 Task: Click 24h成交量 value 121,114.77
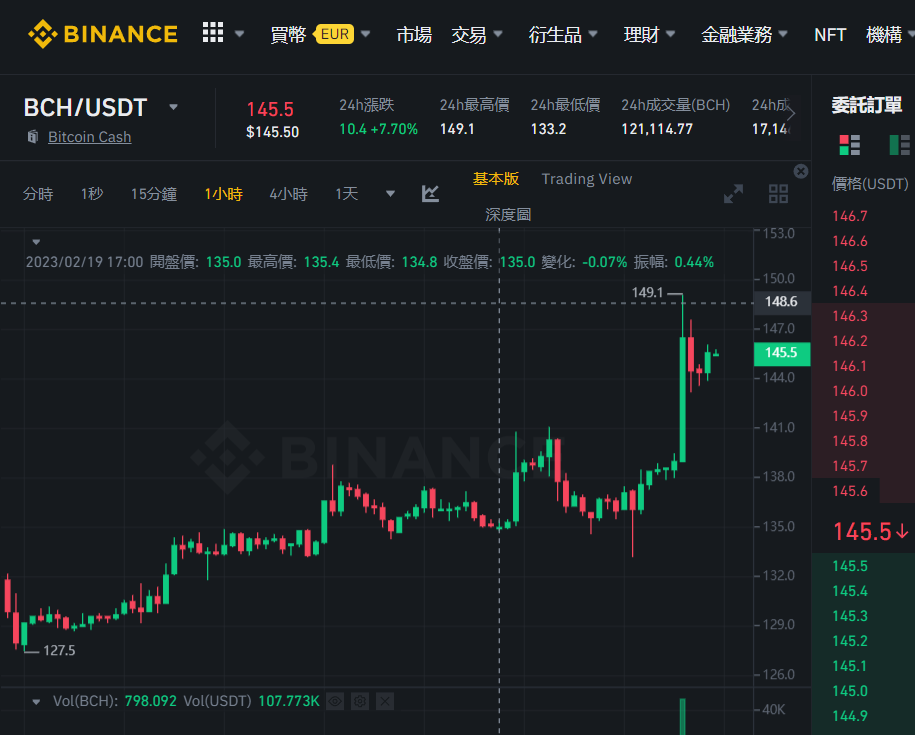pos(656,129)
